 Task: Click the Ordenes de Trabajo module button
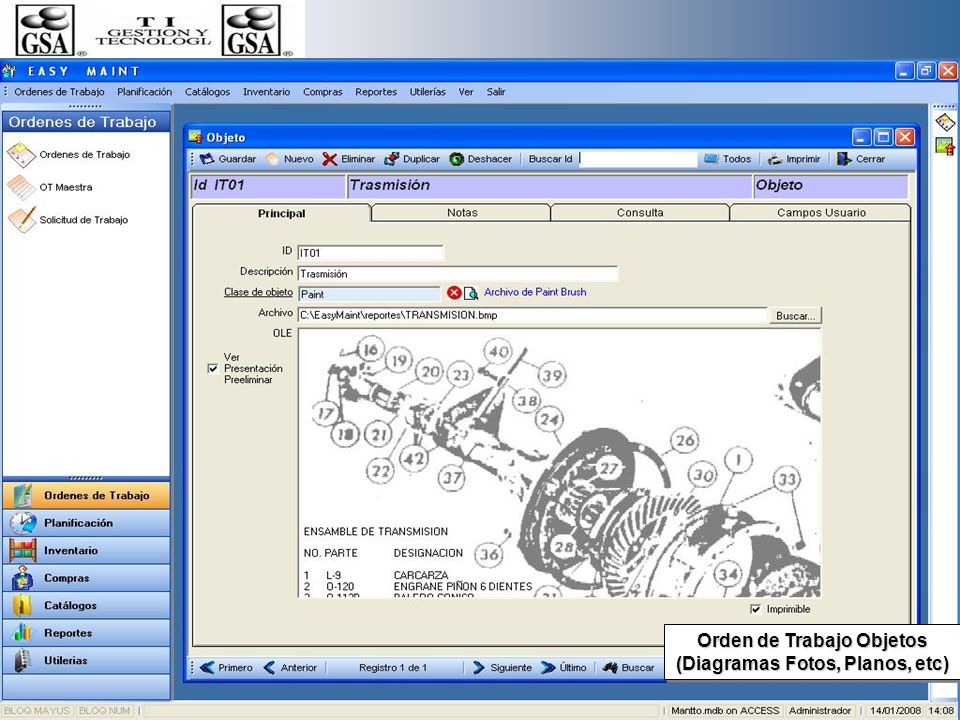[x=86, y=495]
